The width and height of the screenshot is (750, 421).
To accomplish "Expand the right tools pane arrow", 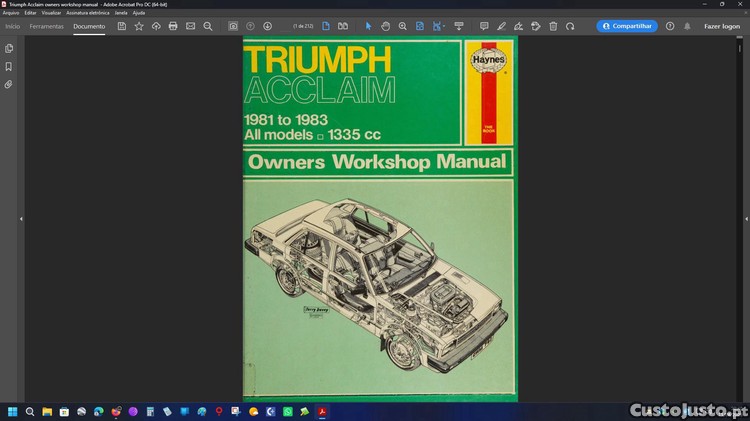I will coord(747,219).
